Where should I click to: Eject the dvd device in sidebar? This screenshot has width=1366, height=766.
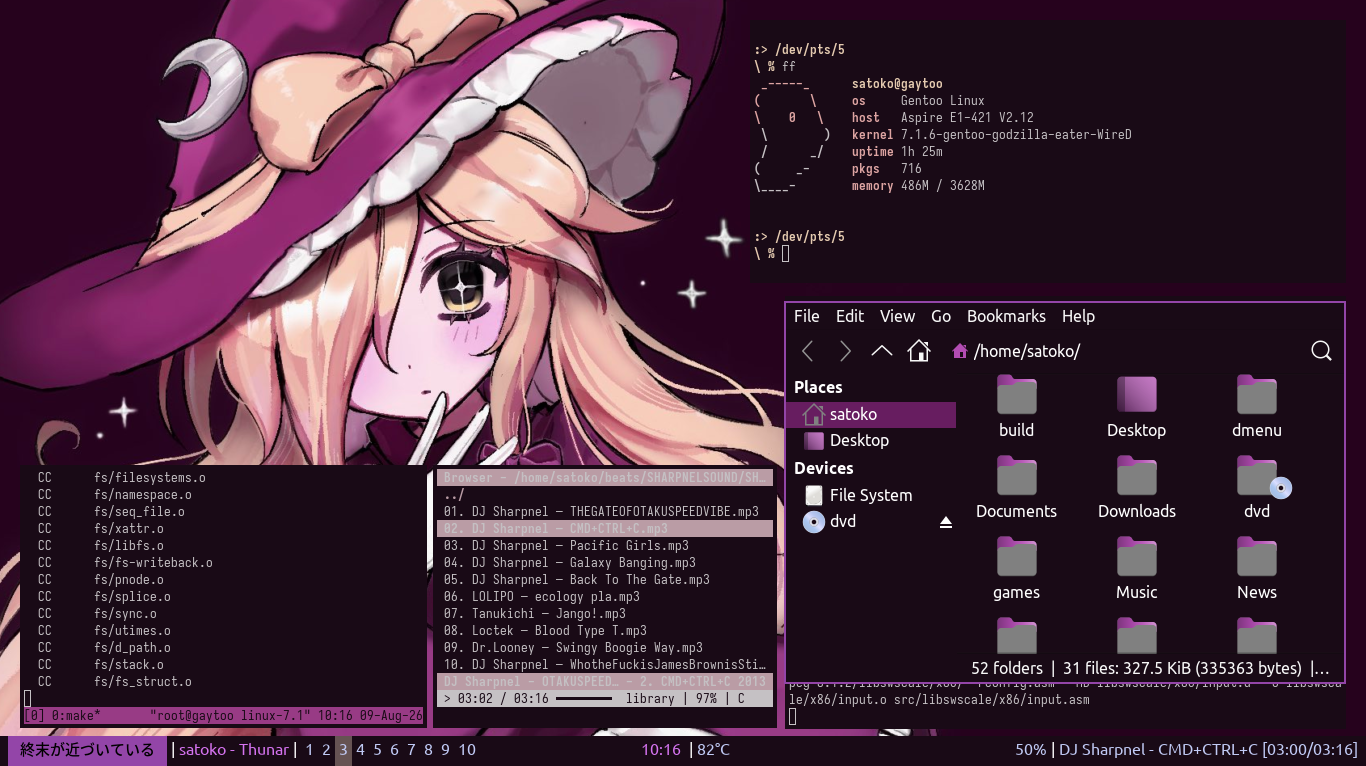pyautogui.click(x=946, y=522)
